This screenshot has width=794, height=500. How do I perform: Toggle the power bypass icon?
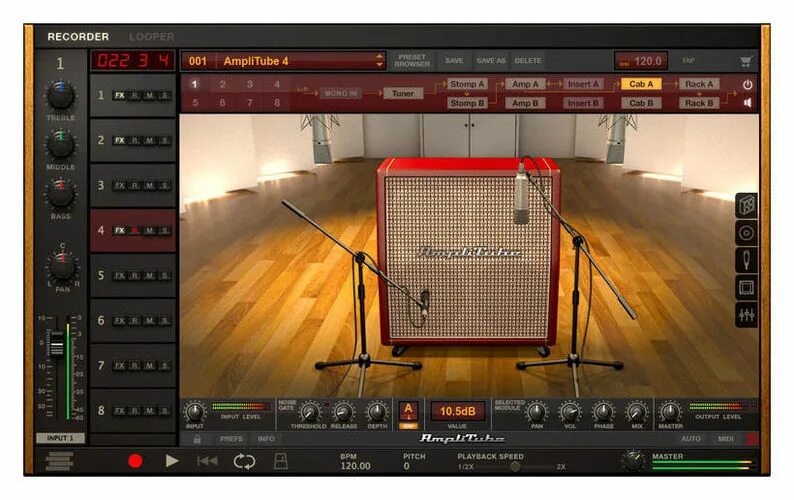click(x=747, y=85)
